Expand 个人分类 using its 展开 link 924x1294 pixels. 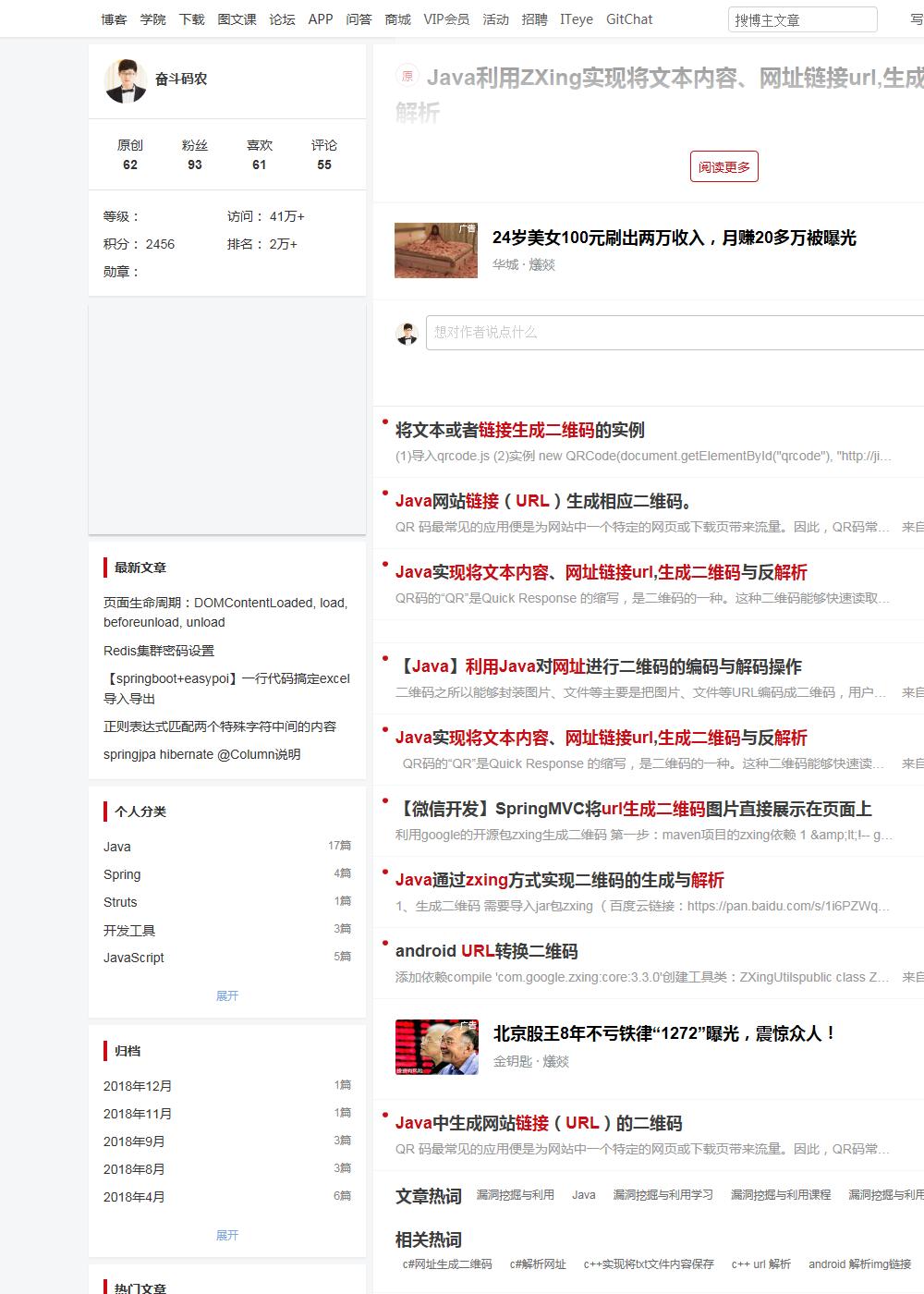[x=227, y=995]
